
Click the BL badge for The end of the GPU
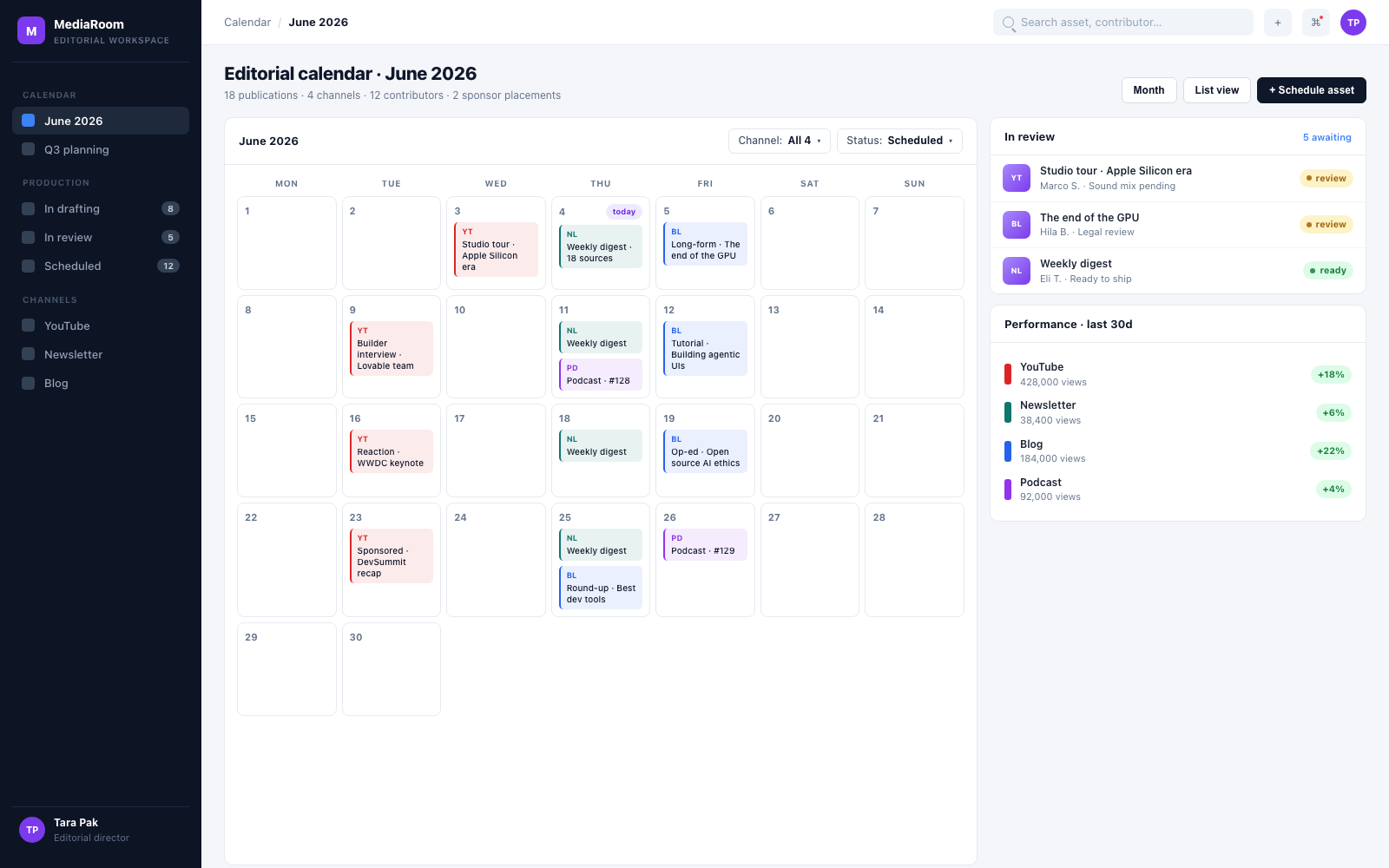[x=1017, y=224]
